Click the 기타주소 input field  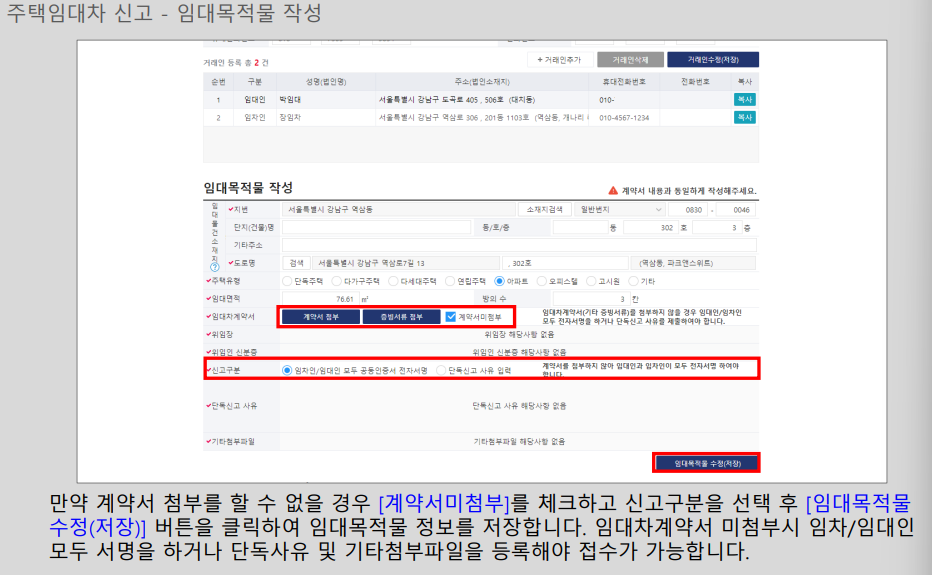coord(519,245)
